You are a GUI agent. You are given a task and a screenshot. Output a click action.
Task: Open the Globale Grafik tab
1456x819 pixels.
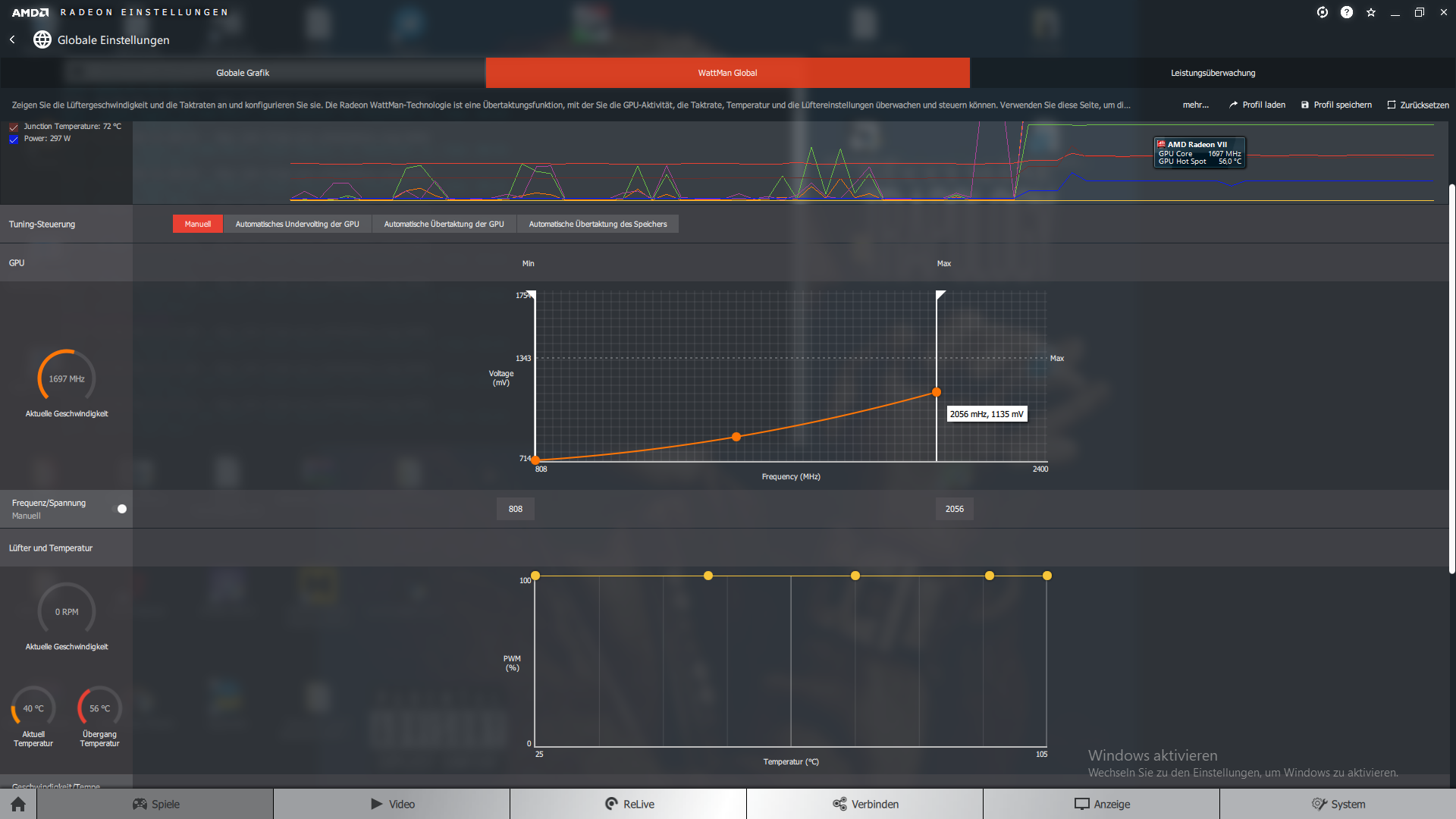pos(243,73)
